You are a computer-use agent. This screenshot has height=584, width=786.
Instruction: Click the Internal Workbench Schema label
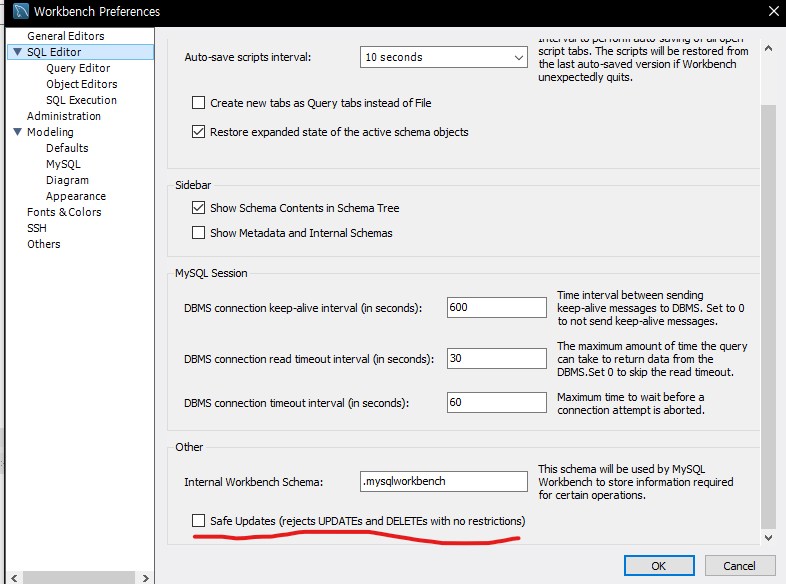(254, 482)
